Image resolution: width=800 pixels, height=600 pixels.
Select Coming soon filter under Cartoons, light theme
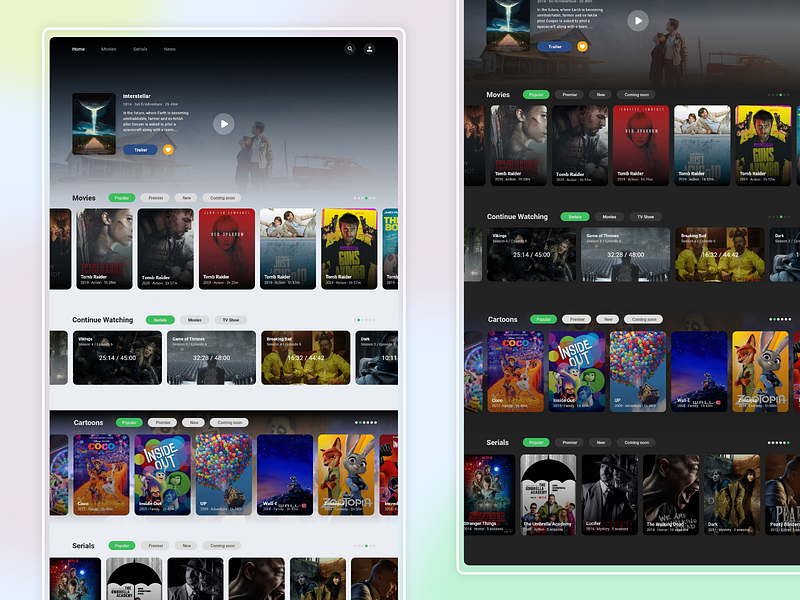tap(230, 422)
